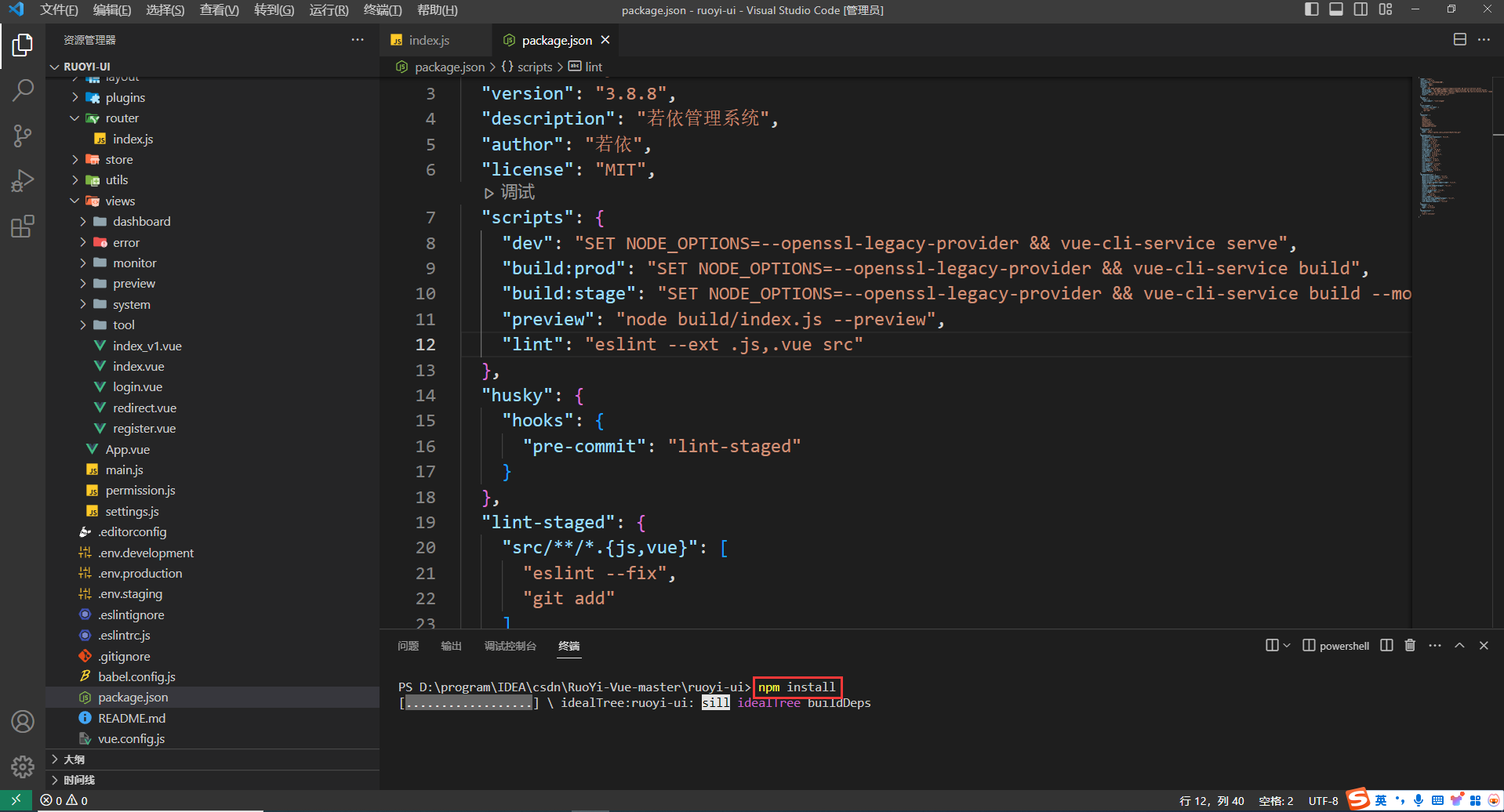Switch to the 问题 panel tab

pos(408,646)
